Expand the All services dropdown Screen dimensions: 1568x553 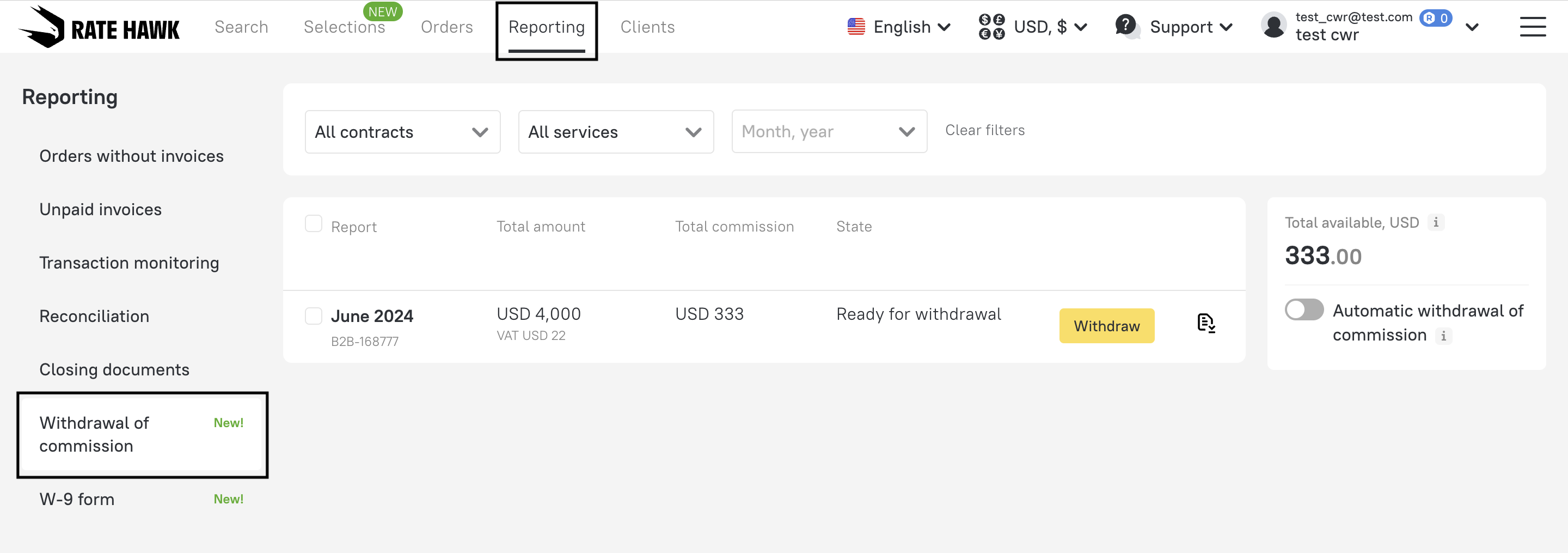[x=615, y=131]
